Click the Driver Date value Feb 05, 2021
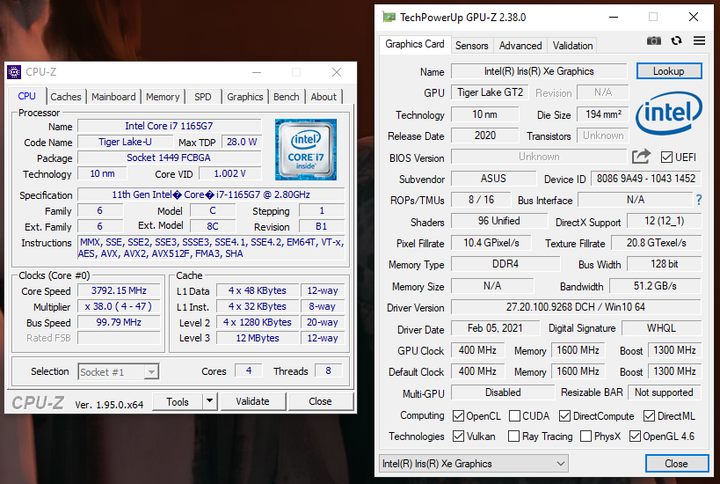720x484 pixels. [x=495, y=328]
